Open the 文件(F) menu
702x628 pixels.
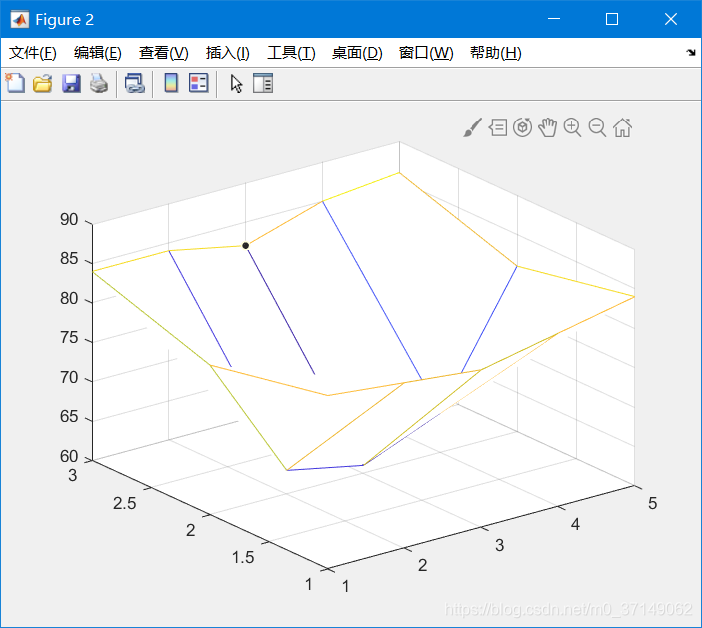(x=33, y=53)
